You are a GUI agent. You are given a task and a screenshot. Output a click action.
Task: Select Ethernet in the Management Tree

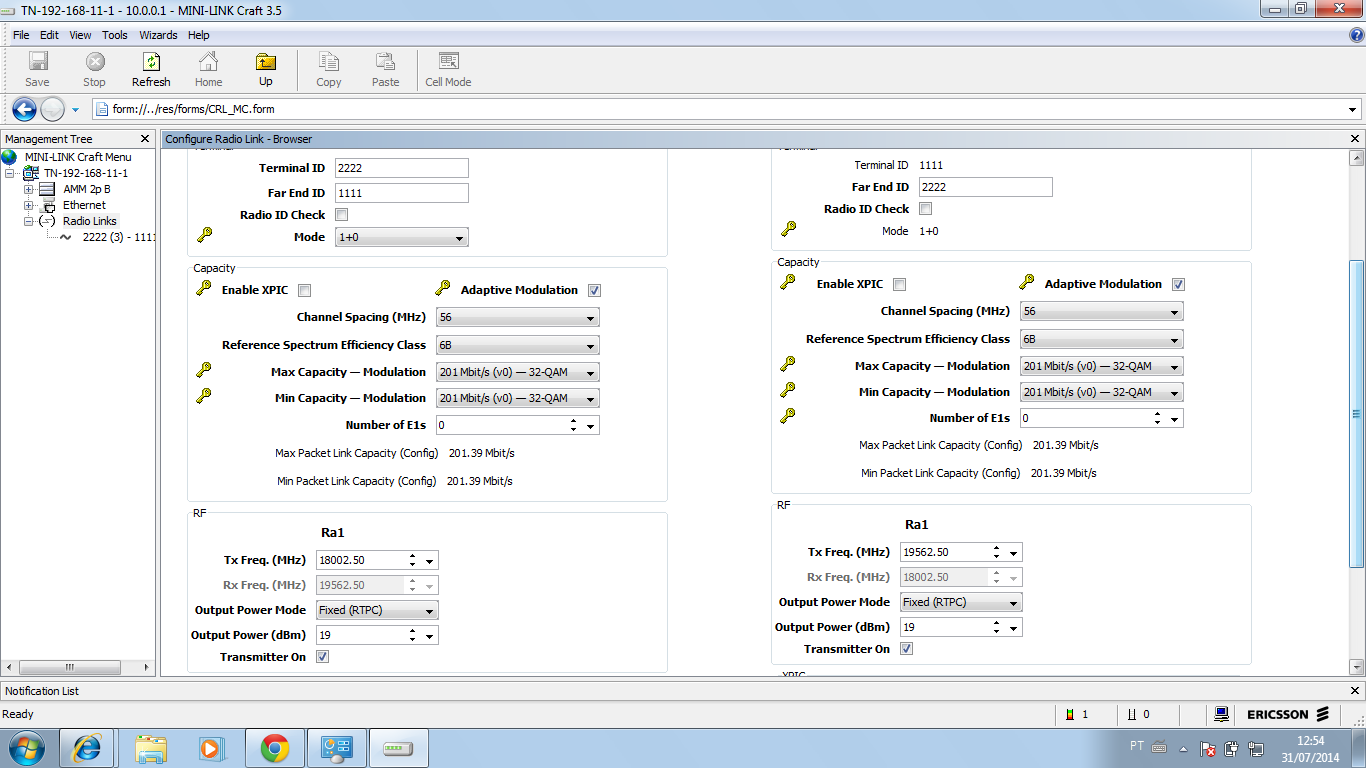click(84, 205)
